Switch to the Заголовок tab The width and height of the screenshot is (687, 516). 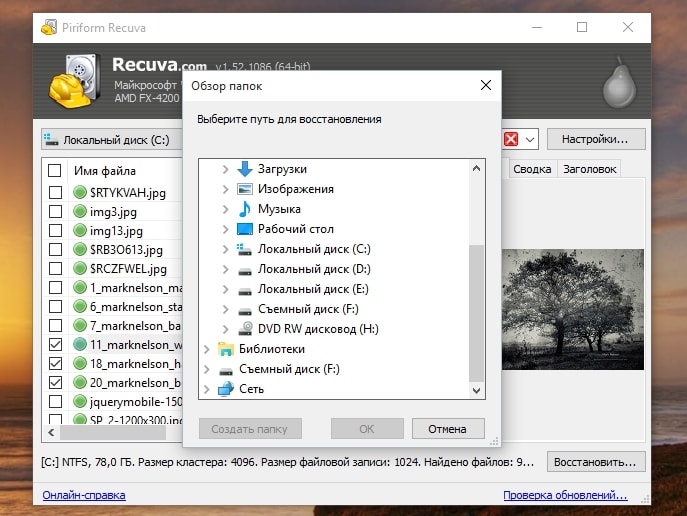pyautogui.click(x=589, y=169)
